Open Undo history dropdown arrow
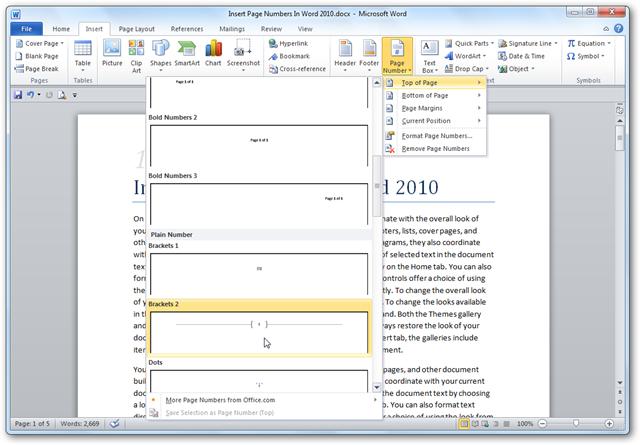 tap(39, 95)
